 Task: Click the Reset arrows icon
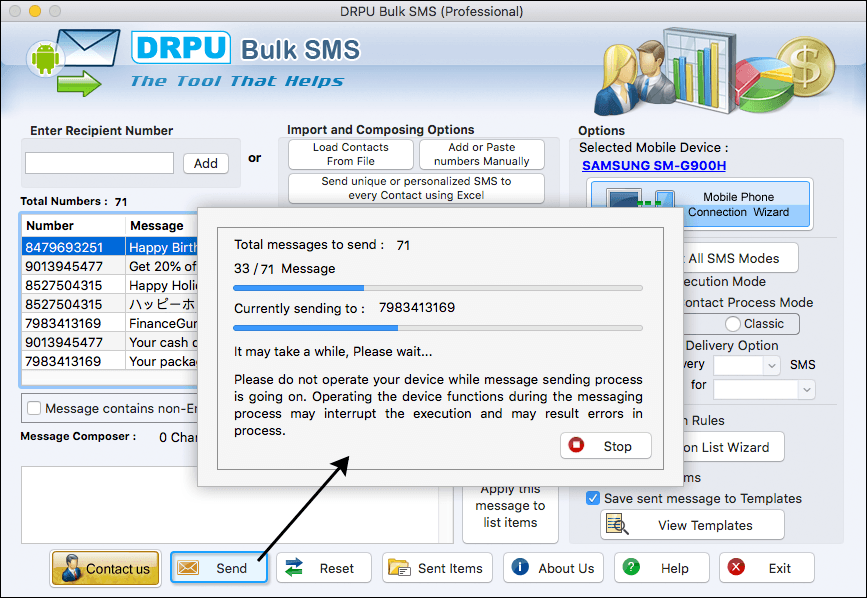[x=294, y=568]
